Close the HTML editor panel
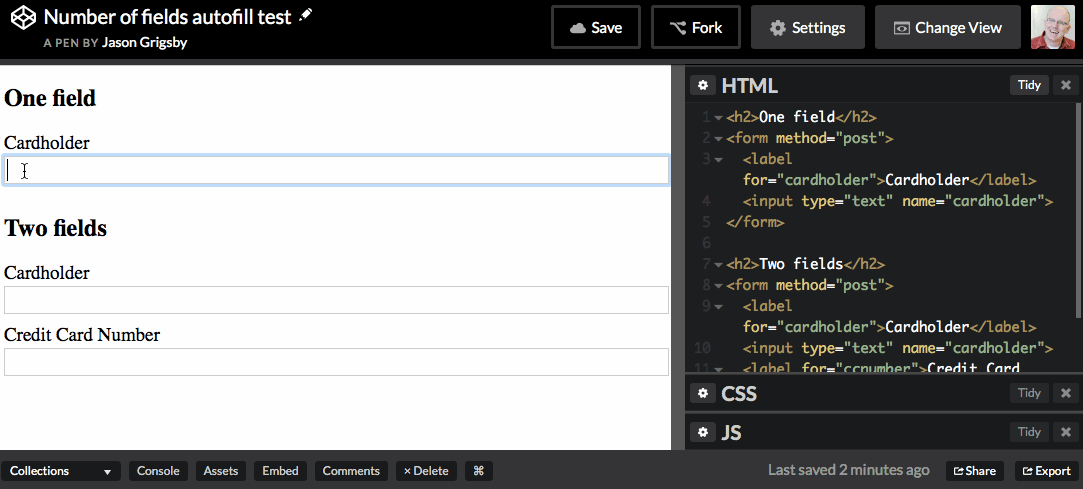The height and width of the screenshot is (489, 1083). (x=1066, y=85)
